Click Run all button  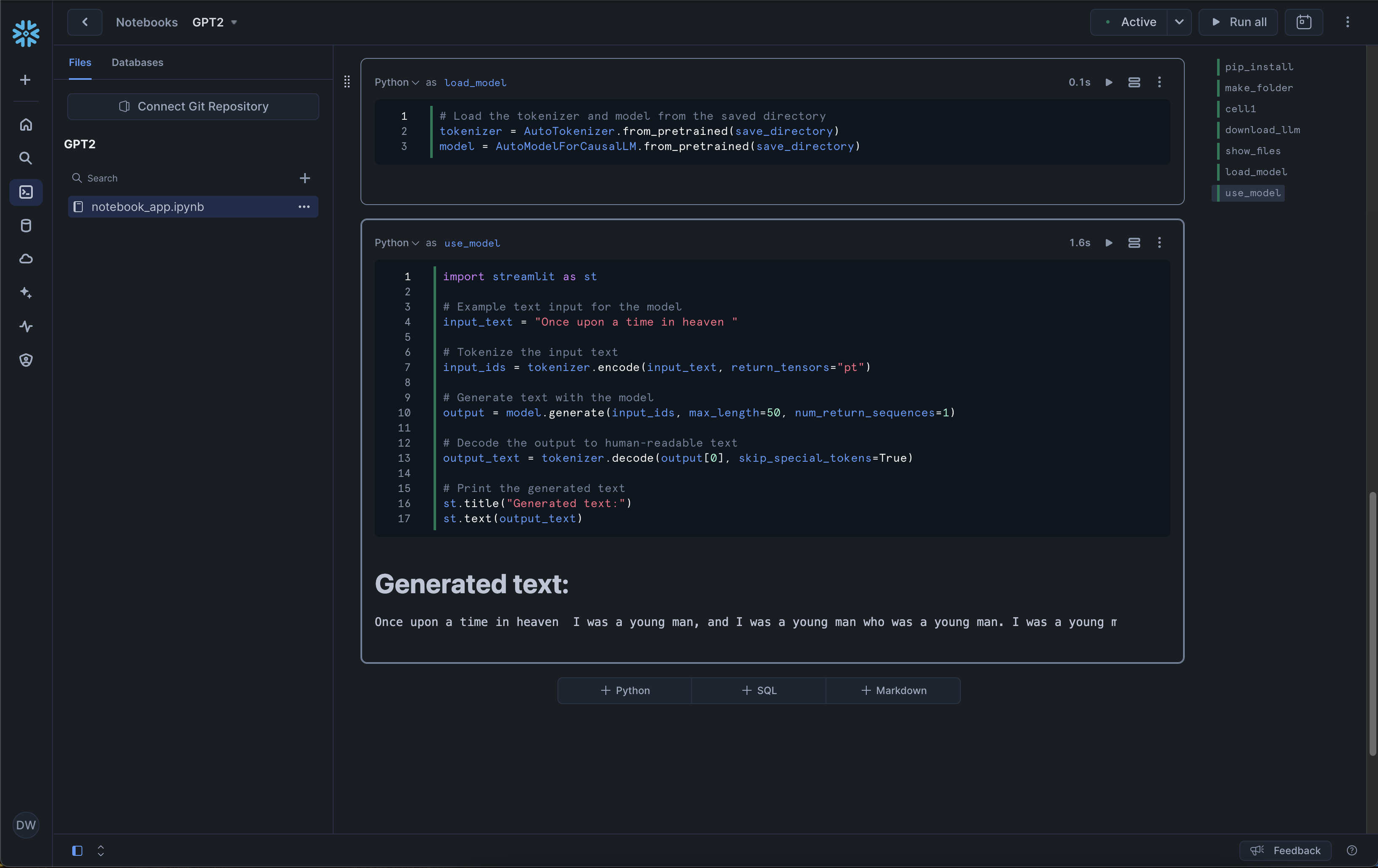point(1239,22)
